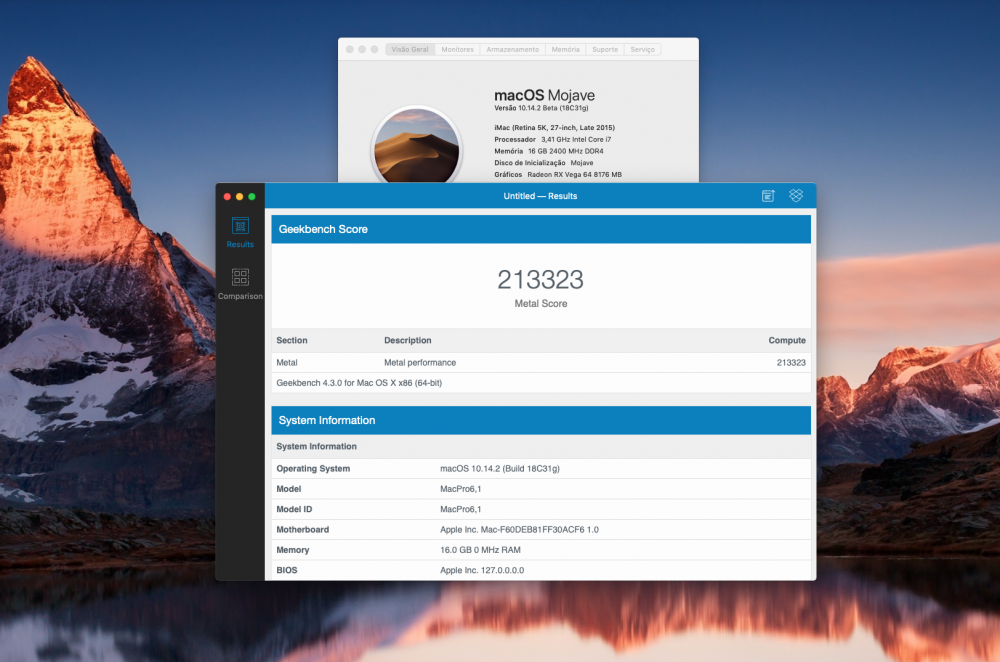
Task: Click the 'Disco de Inicialização Mojave' line
Action: pyautogui.click(x=543, y=163)
